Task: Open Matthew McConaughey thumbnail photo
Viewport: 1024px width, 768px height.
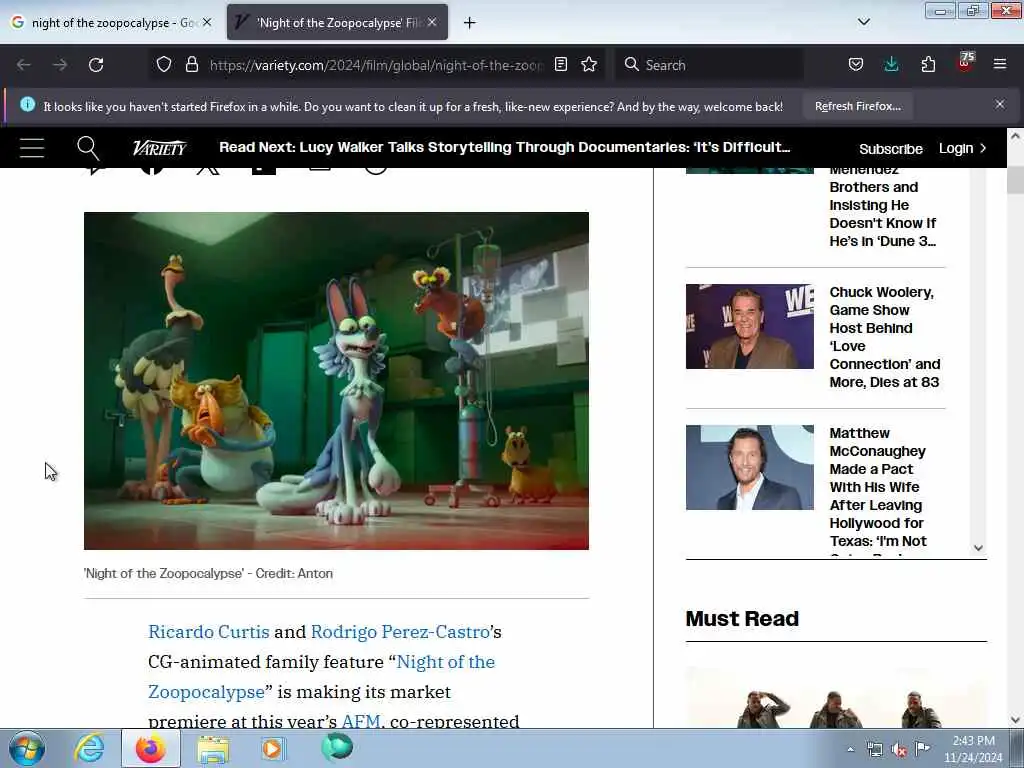Action: point(750,468)
